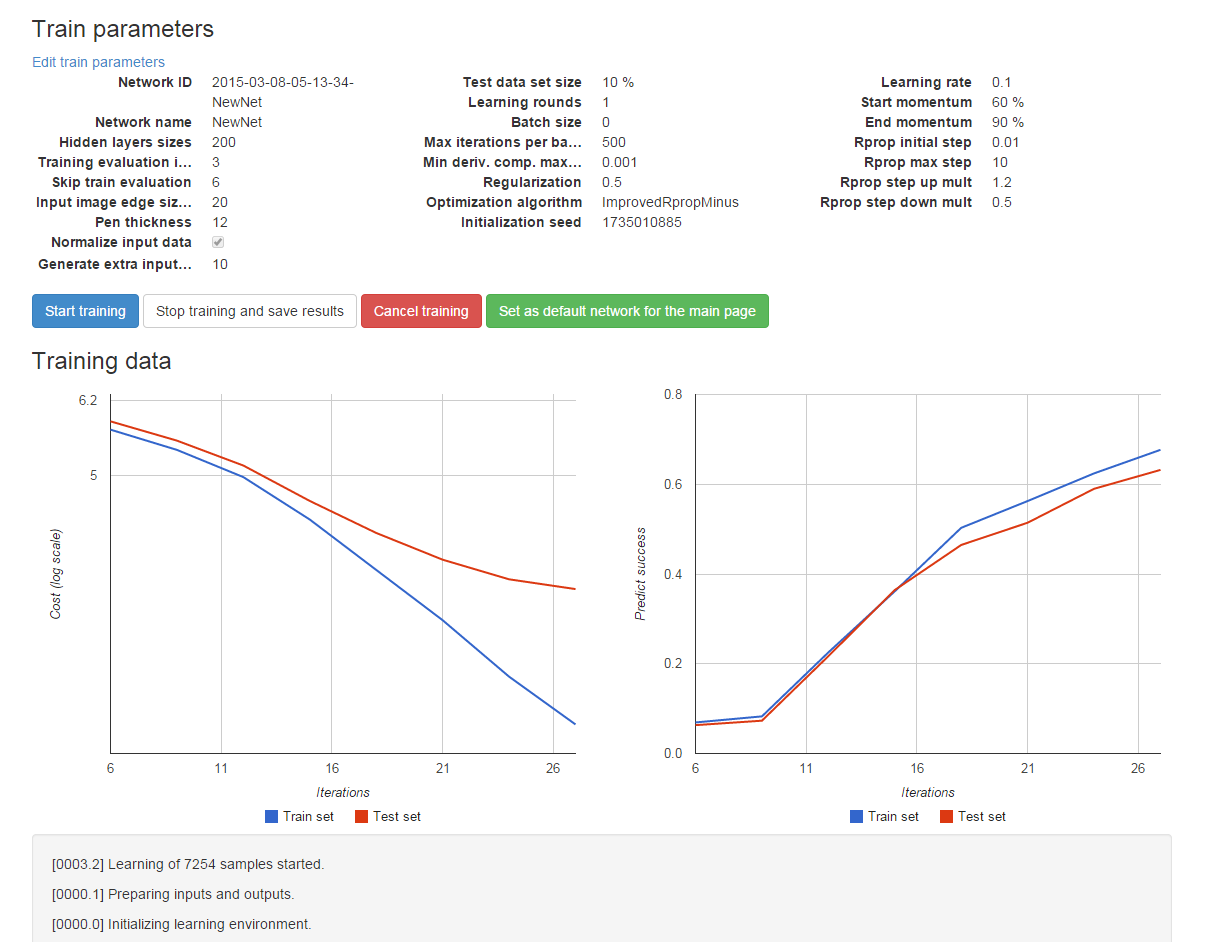
Task: Select blue Train set swatch under Predict success chart
Action: (x=856, y=817)
